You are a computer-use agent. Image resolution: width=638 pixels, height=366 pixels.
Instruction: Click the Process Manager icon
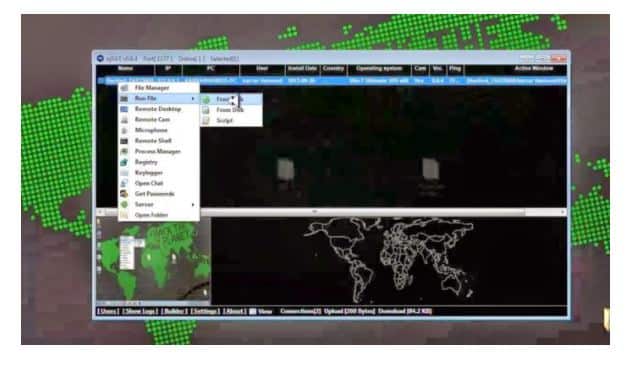tap(125, 151)
